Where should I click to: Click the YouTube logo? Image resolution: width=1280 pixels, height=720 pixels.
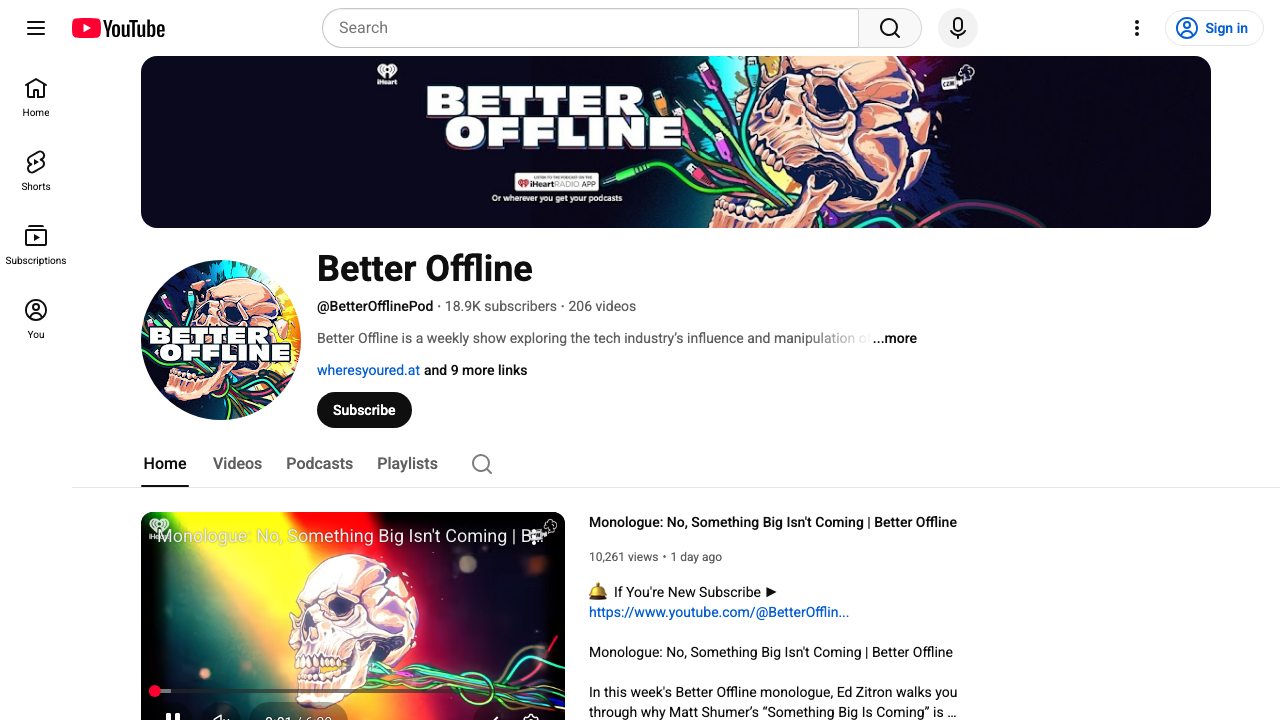pos(118,28)
